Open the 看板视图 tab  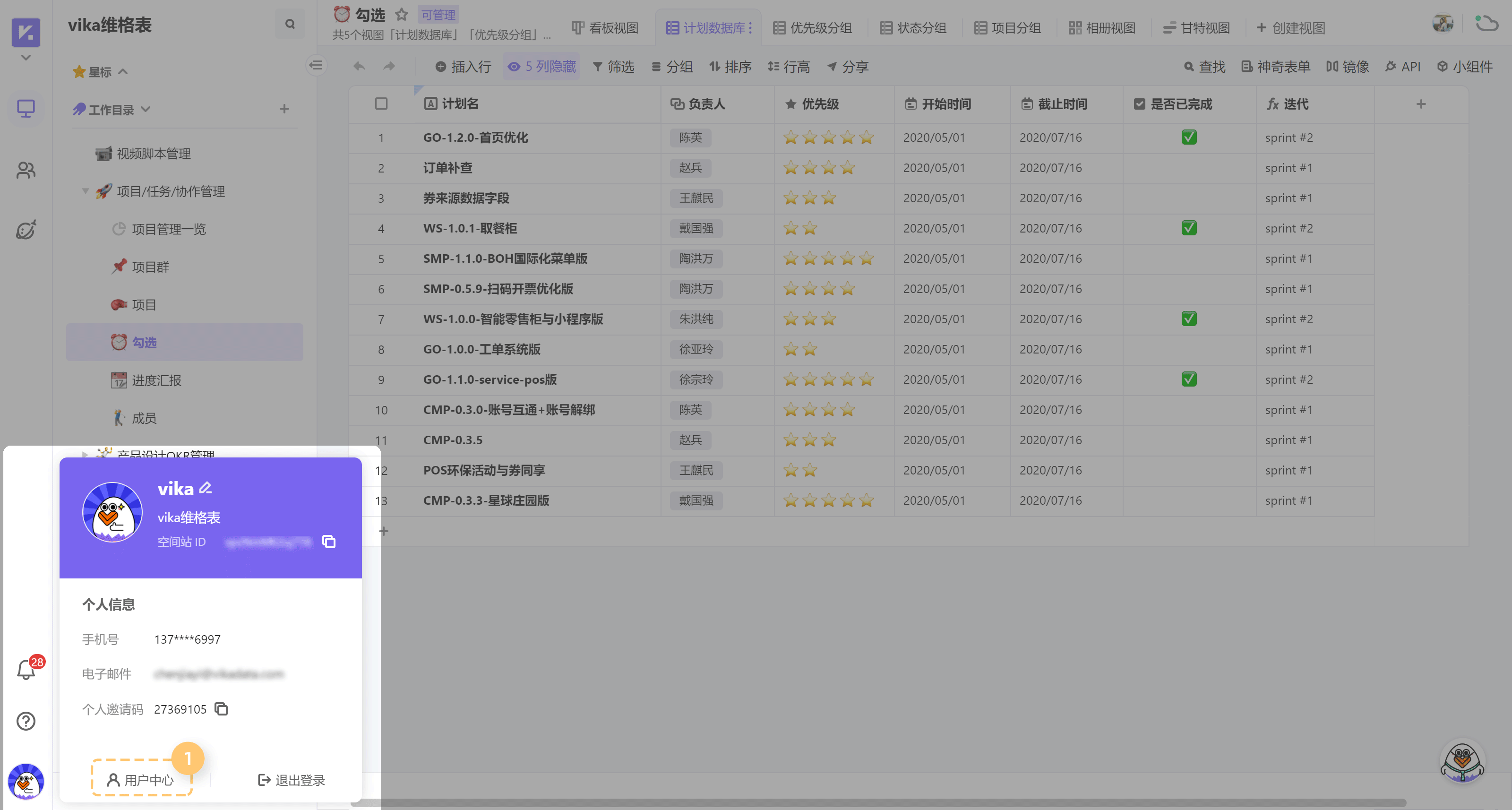[605, 27]
